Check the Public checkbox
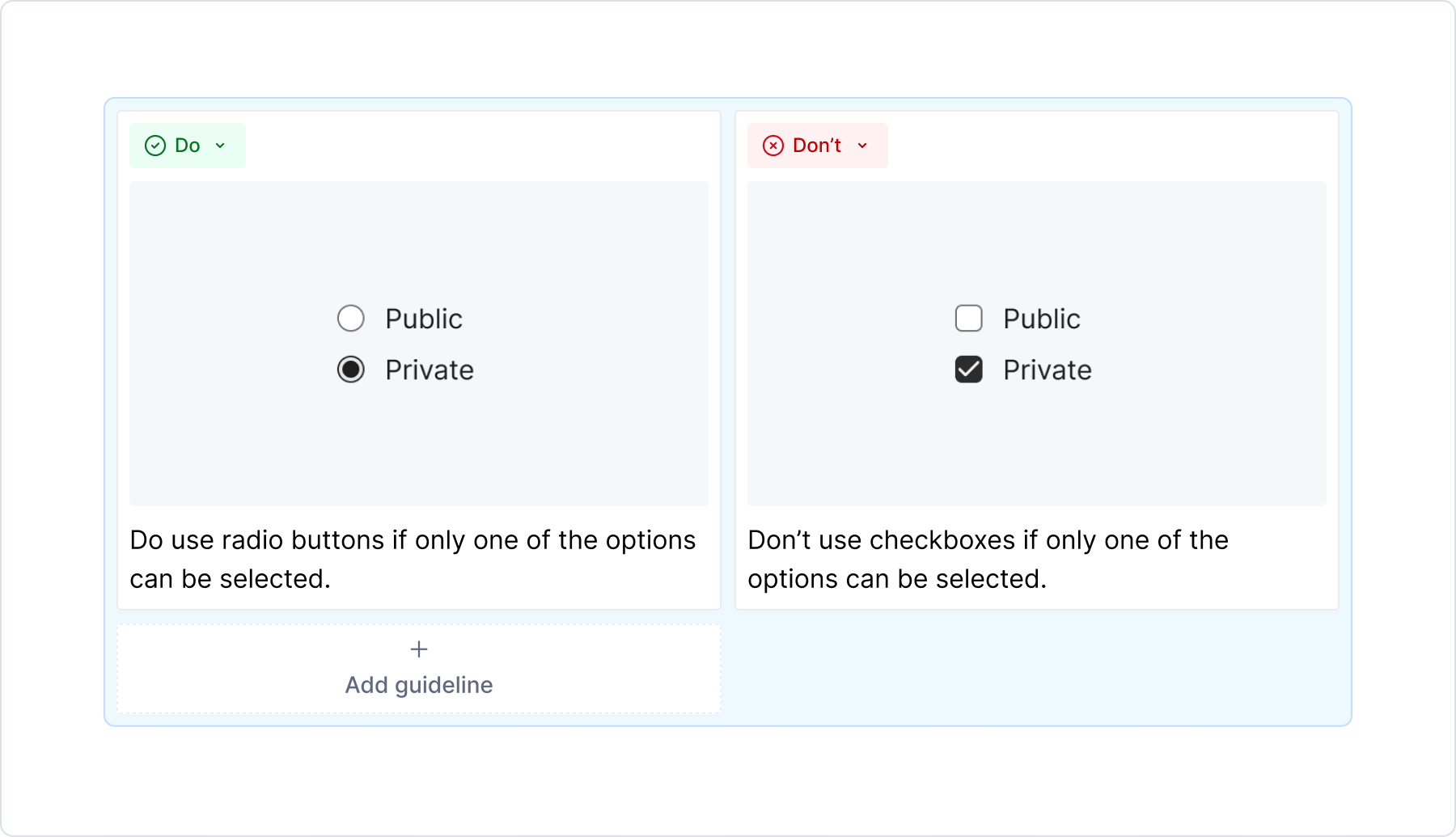This screenshot has height=837, width=1456. (x=968, y=319)
